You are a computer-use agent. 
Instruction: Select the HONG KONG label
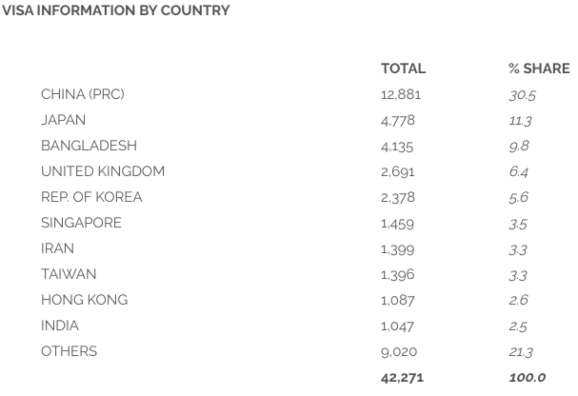(x=84, y=300)
